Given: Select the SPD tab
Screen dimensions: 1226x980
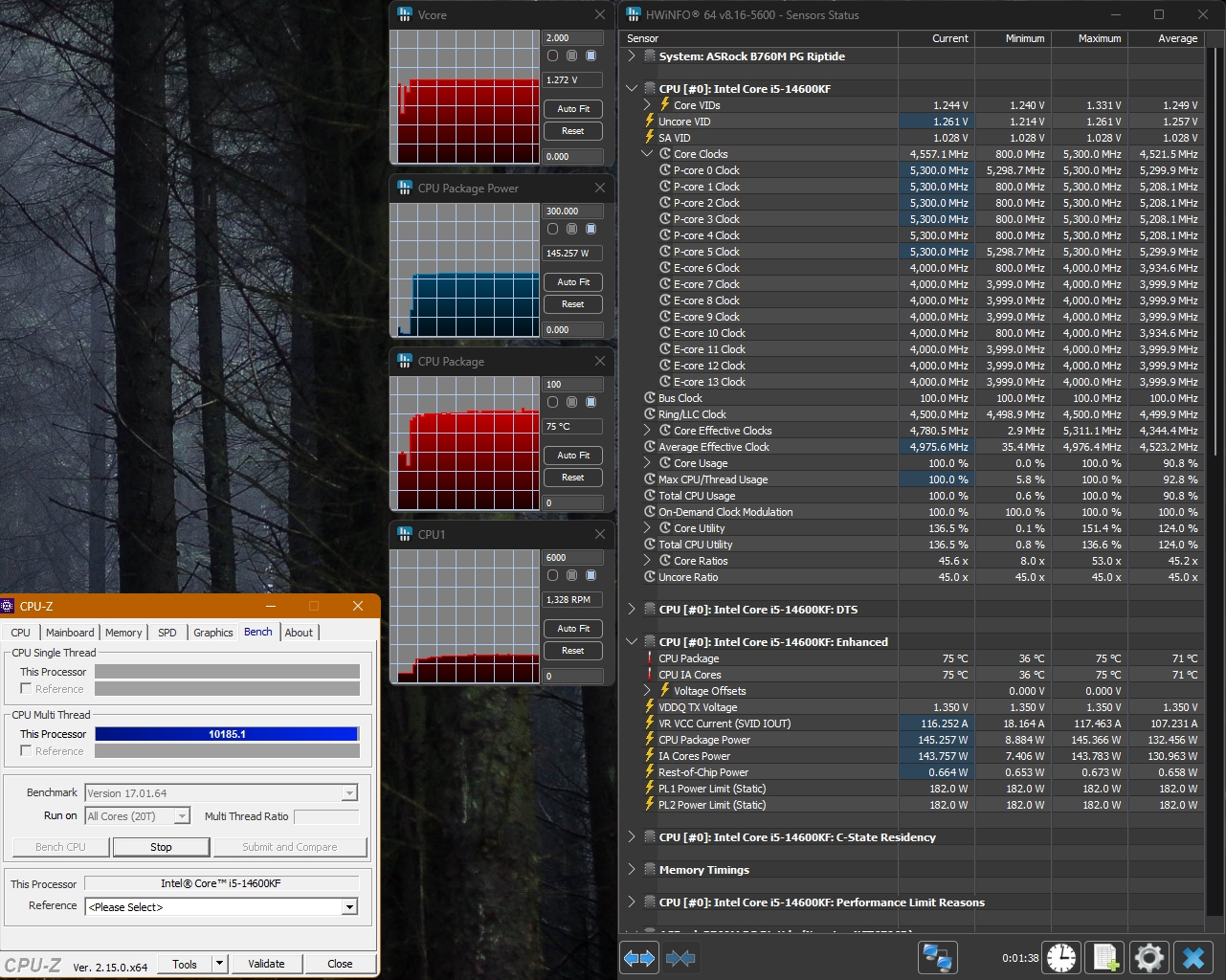Looking at the screenshot, I should [x=167, y=633].
